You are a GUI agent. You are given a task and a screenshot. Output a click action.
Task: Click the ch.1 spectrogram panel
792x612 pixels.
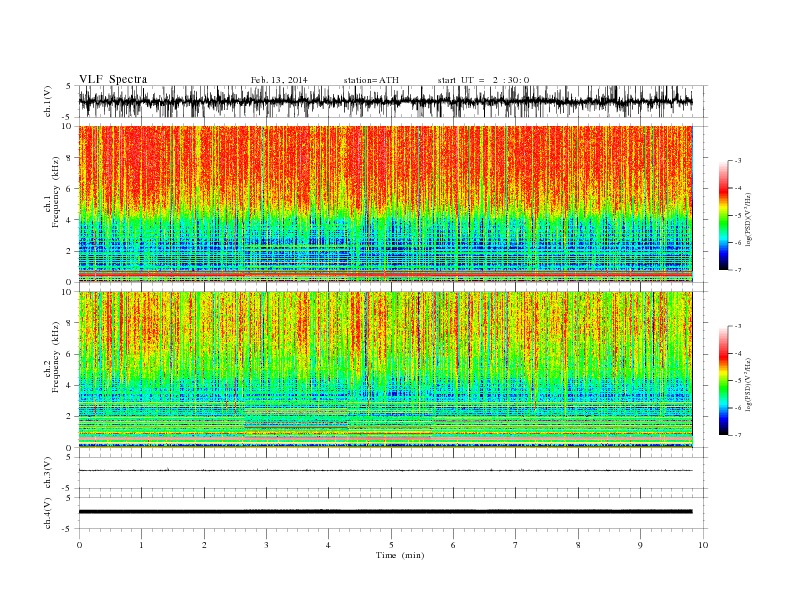pyautogui.click(x=385, y=204)
